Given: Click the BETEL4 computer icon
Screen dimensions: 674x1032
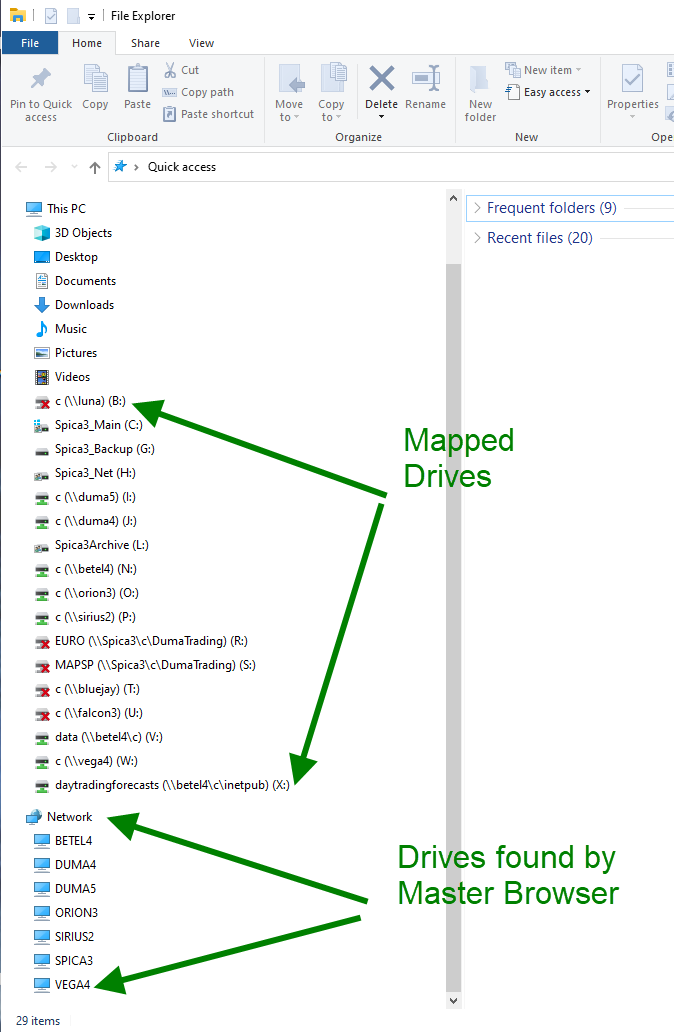Looking at the screenshot, I should (42, 840).
